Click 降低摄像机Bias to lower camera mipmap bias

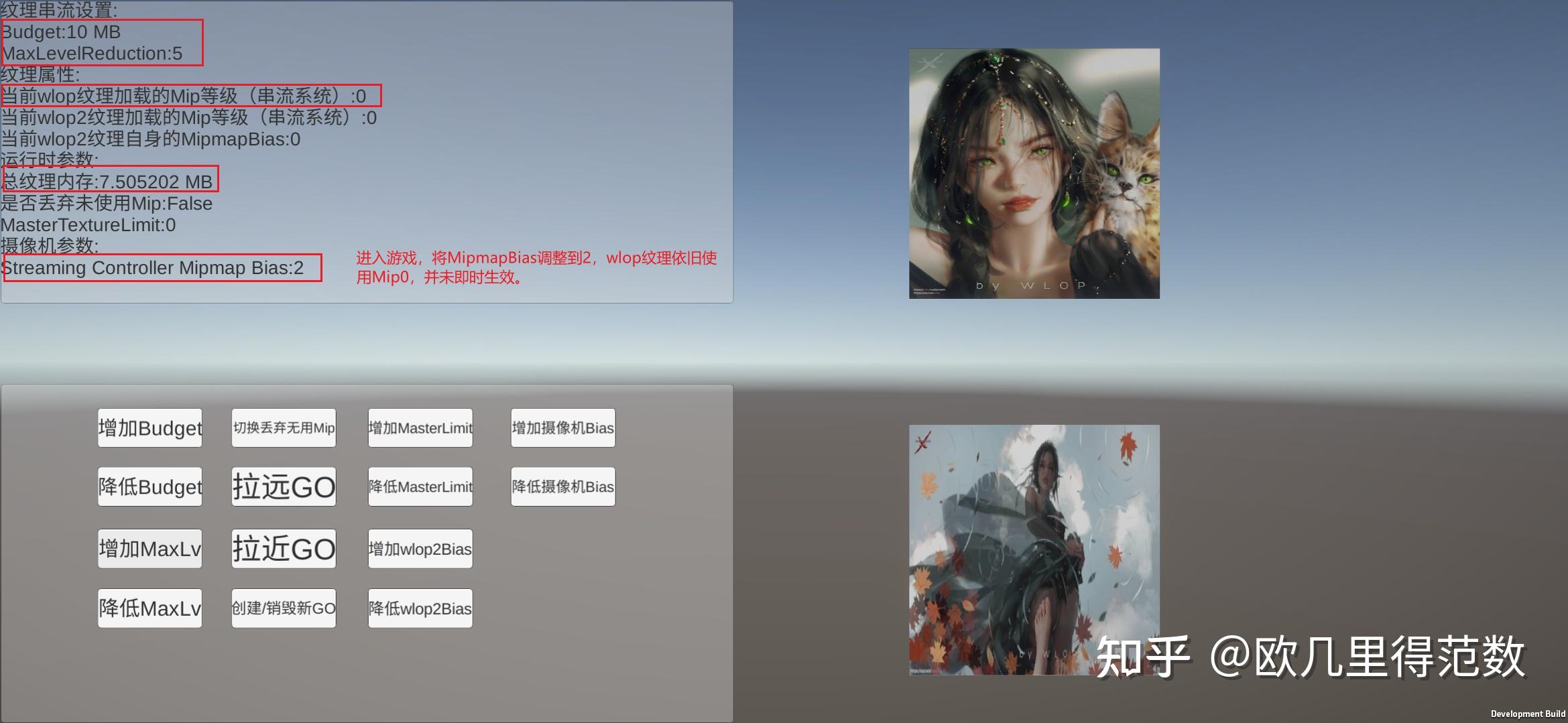click(562, 486)
